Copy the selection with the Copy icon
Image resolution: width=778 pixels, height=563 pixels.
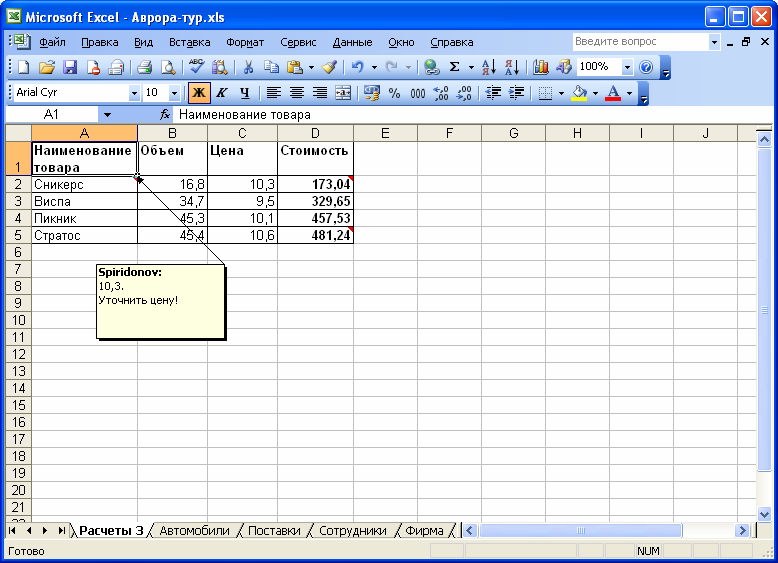tap(271, 67)
